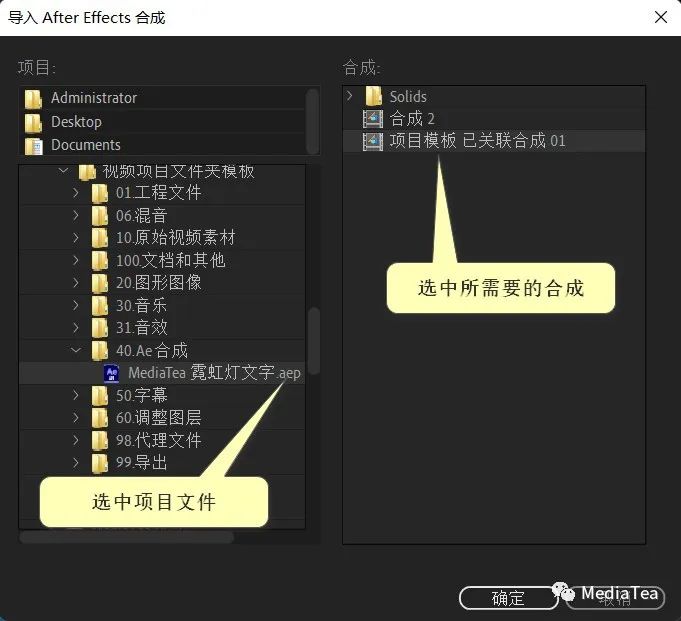Screen dimensions: 681x621
Task: Select composition 项目模板 已关联合成 01
Action: click(494, 141)
